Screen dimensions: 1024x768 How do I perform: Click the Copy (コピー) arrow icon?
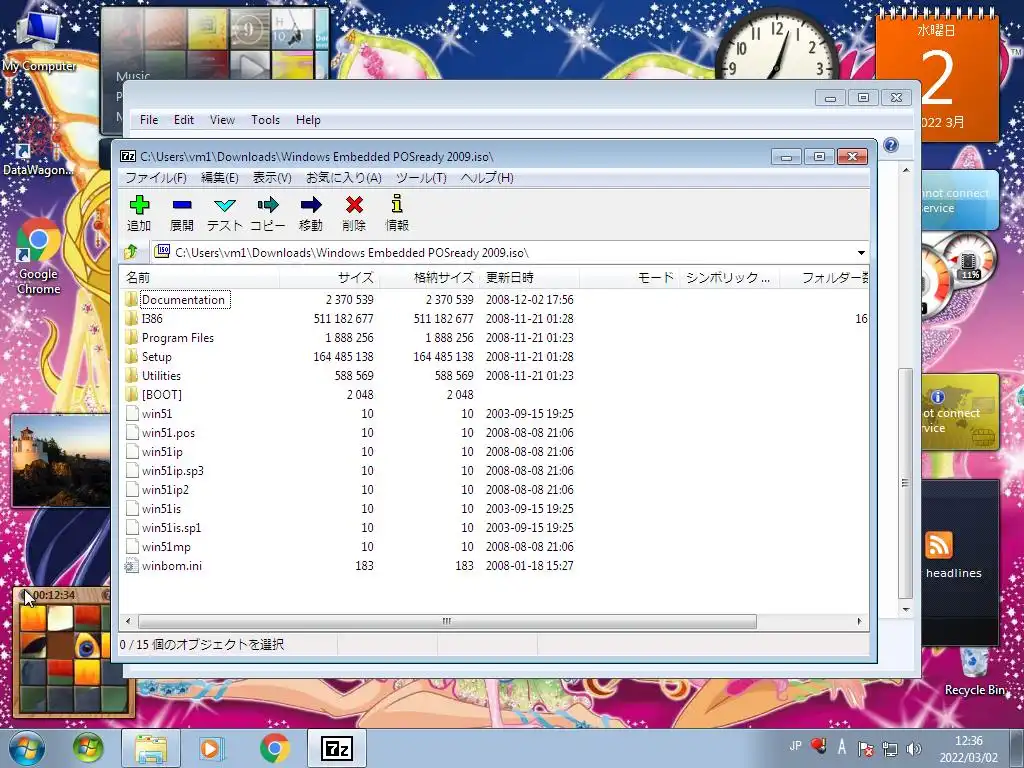coord(268,205)
